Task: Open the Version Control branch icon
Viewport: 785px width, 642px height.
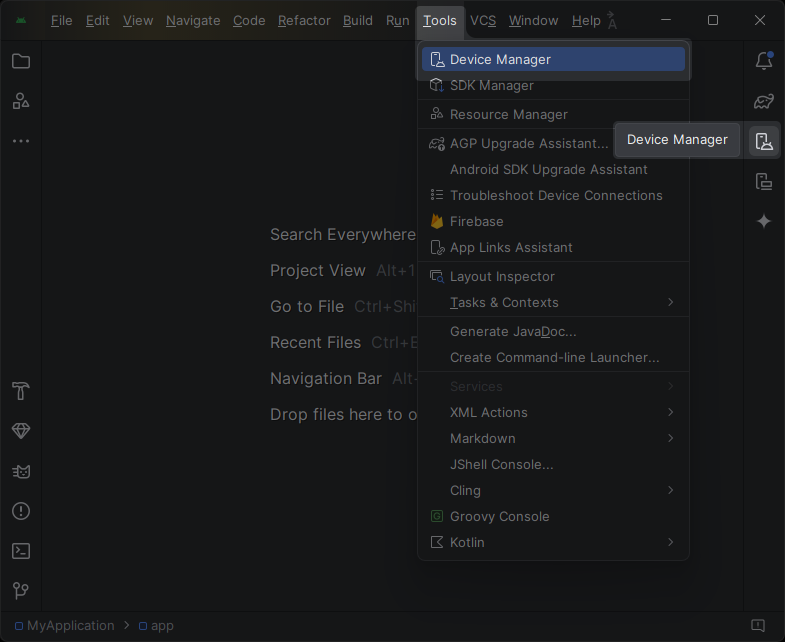Action: click(21, 591)
